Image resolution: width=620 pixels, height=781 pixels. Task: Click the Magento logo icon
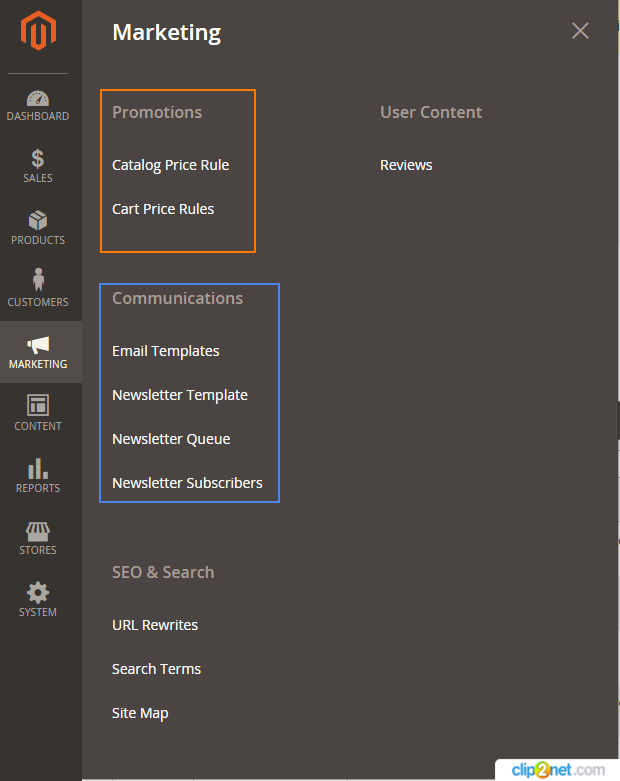[38, 30]
